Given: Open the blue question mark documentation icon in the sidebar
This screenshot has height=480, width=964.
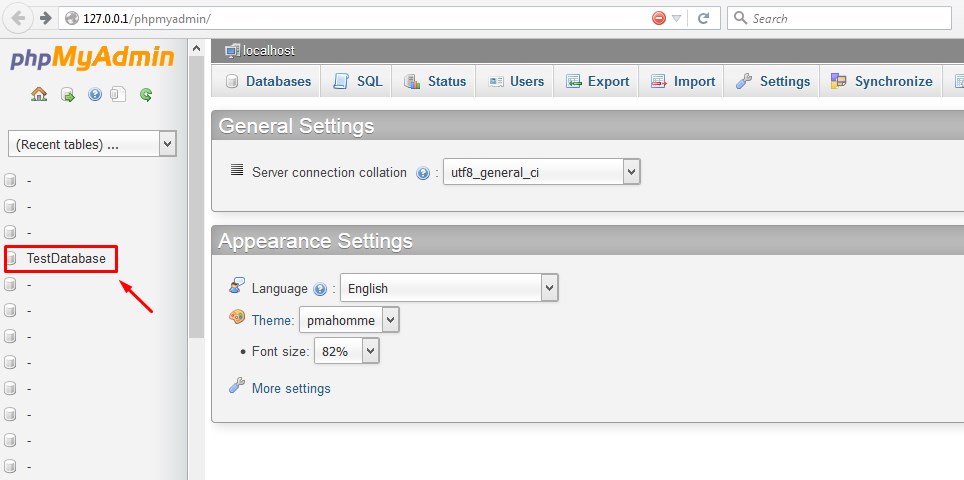Looking at the screenshot, I should click(95, 95).
